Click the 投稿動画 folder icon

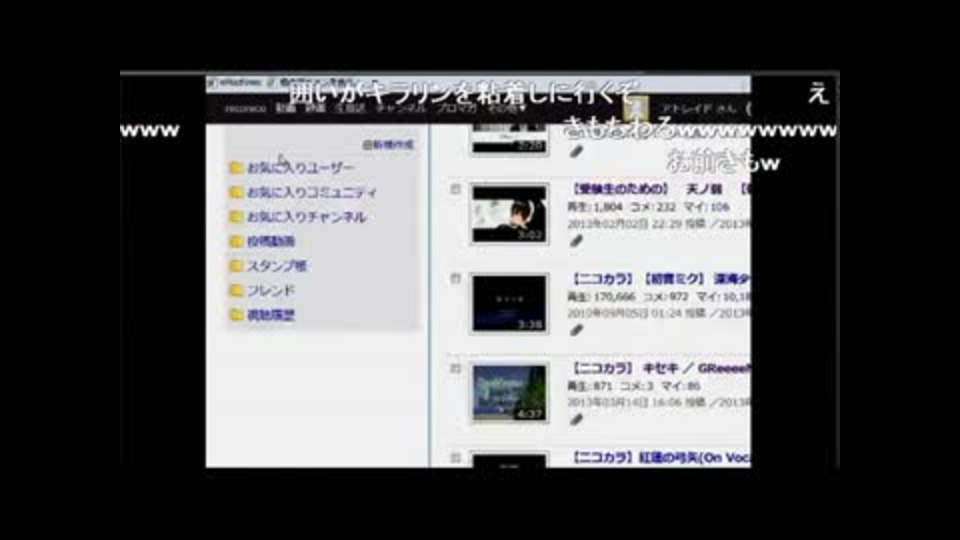click(236, 241)
